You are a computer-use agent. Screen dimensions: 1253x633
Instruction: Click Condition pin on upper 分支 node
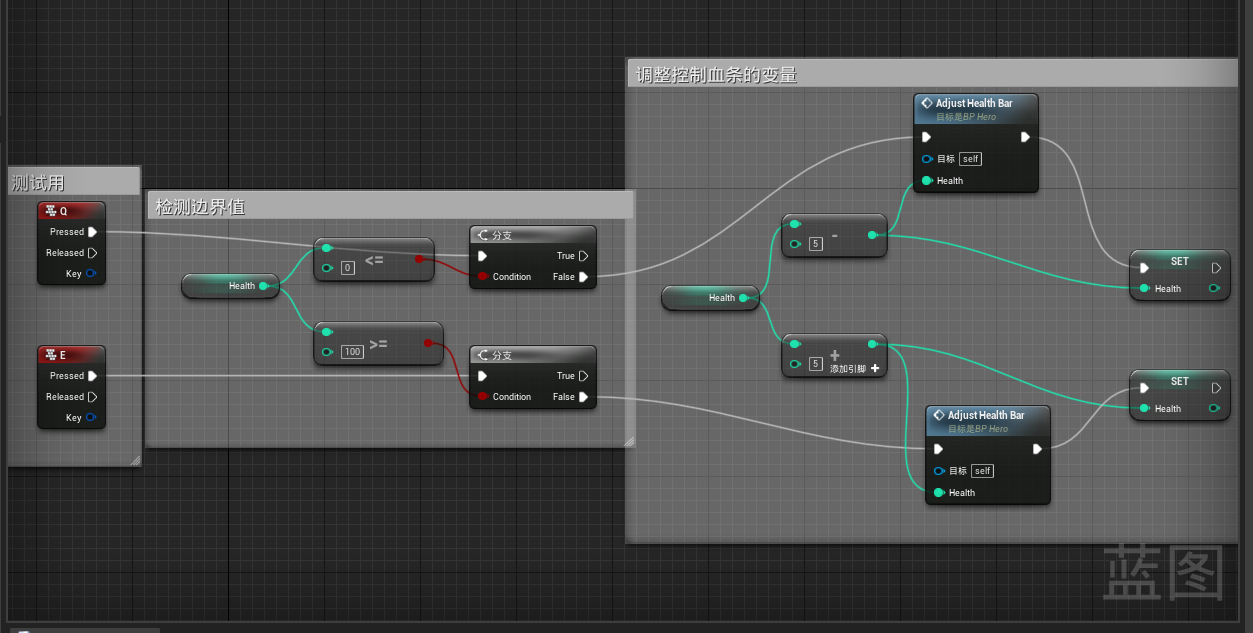click(483, 277)
